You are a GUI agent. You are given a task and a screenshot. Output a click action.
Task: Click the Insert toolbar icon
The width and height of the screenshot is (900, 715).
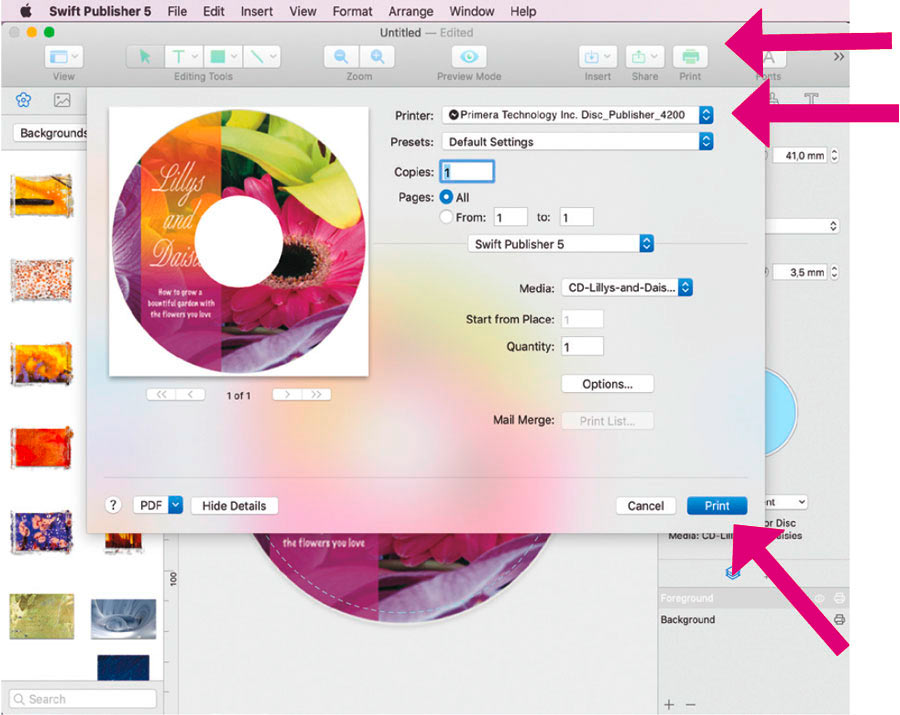click(x=598, y=57)
